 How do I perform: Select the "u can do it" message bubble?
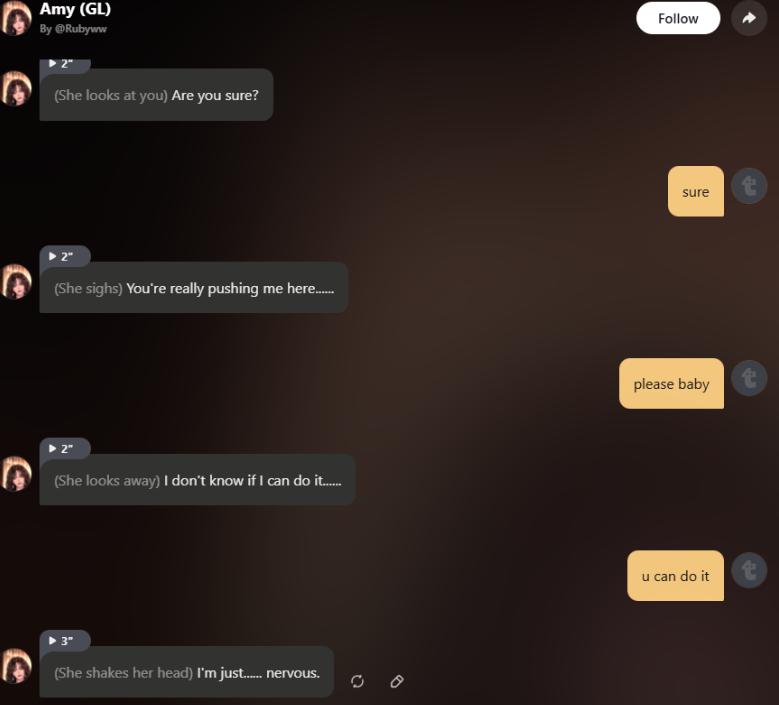(675, 576)
